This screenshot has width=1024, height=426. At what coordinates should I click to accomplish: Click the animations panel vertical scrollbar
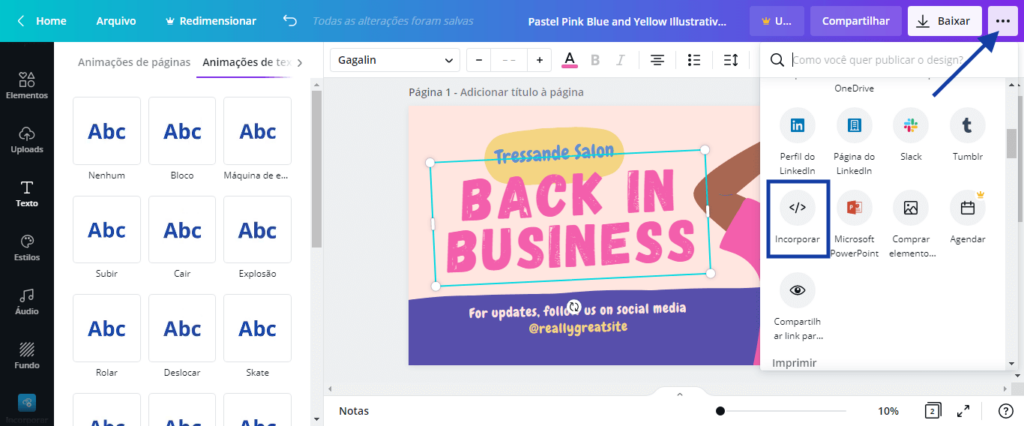(x=316, y=169)
